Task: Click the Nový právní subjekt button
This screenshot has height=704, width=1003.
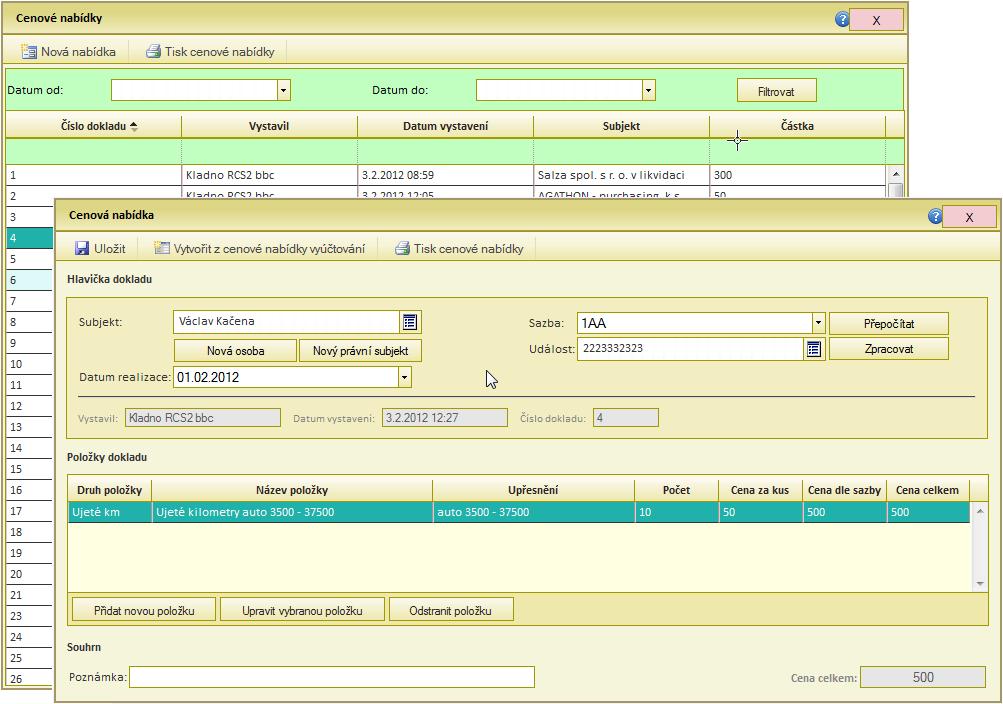Action: pos(360,350)
